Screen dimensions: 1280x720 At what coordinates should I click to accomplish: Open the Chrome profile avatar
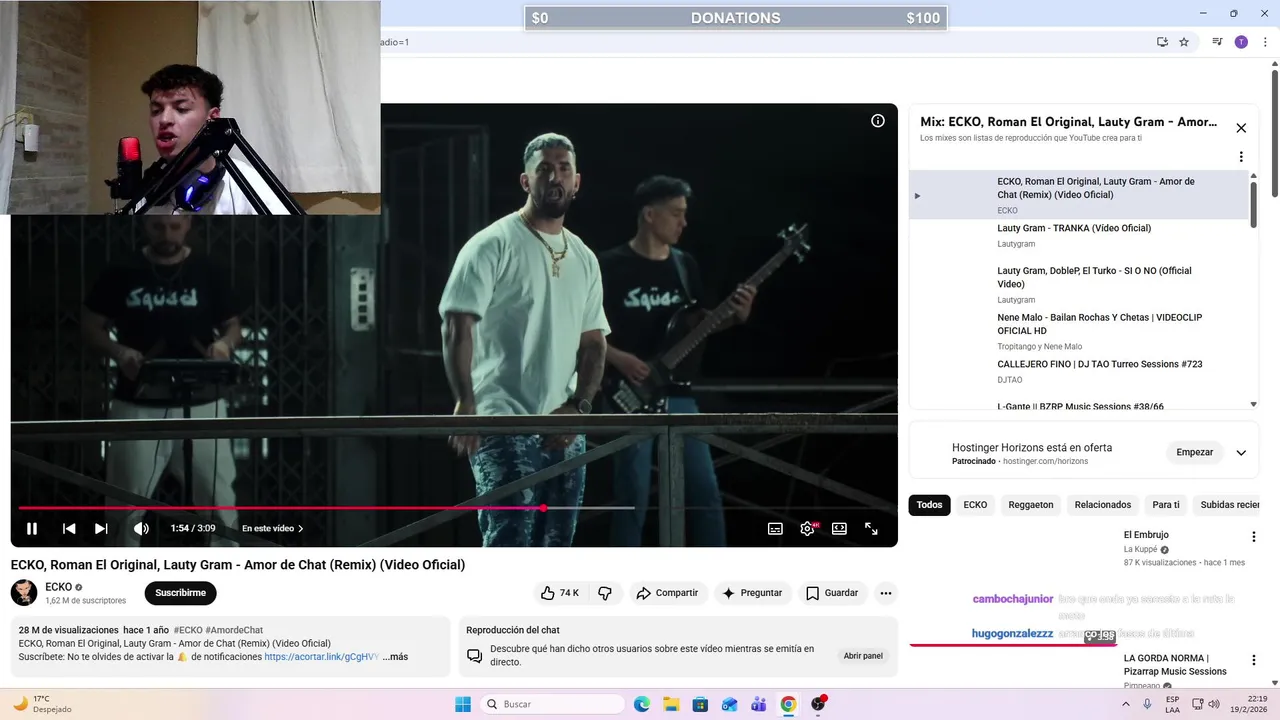tap(1241, 42)
